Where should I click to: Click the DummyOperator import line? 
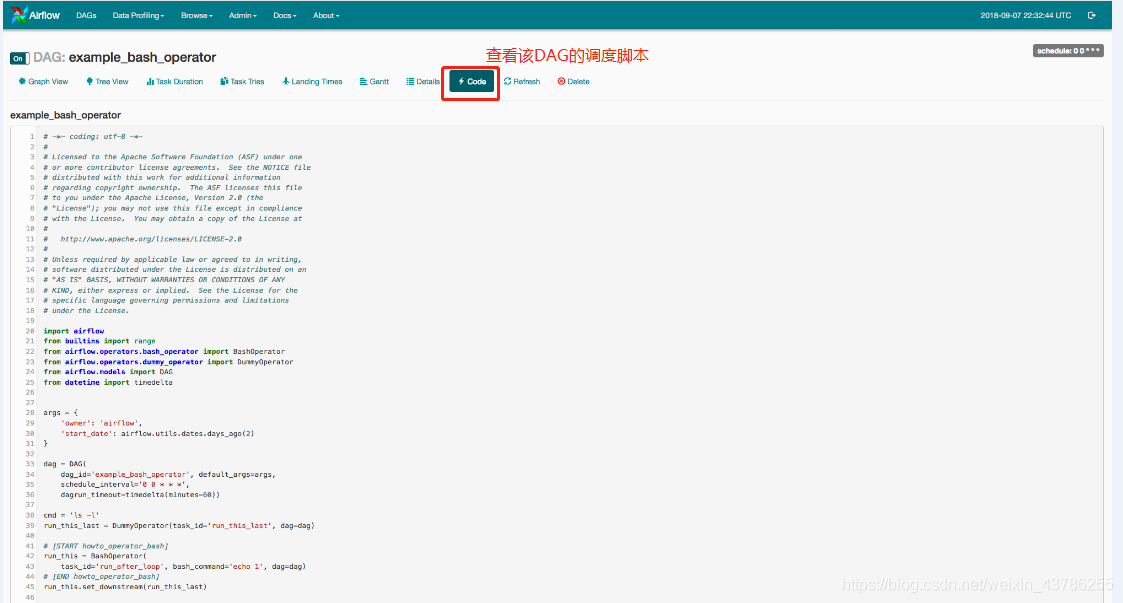click(x=168, y=362)
